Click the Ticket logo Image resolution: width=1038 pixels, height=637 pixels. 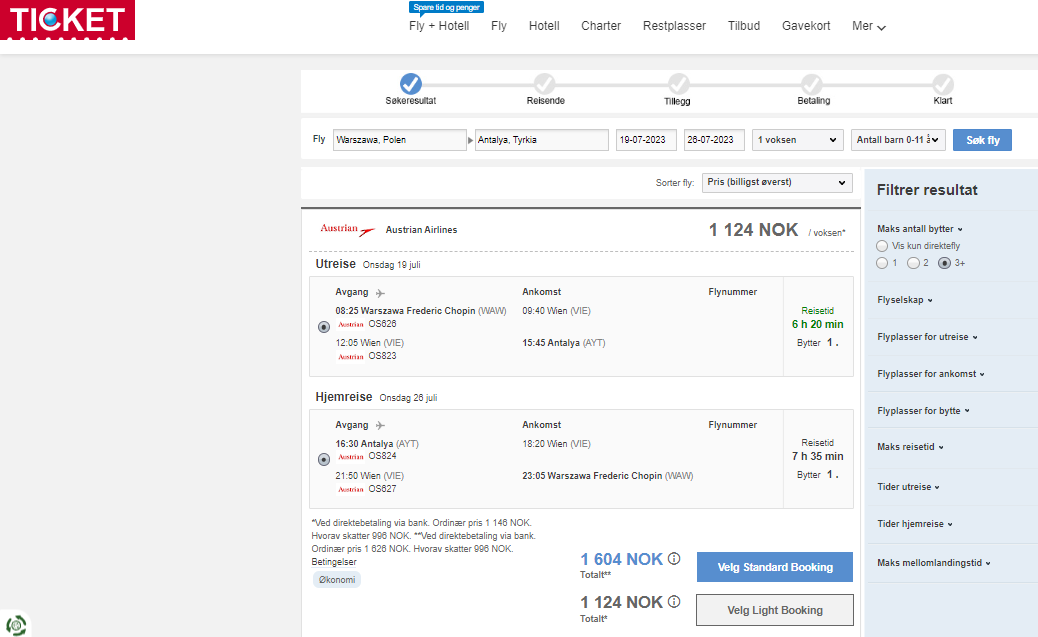point(67,20)
